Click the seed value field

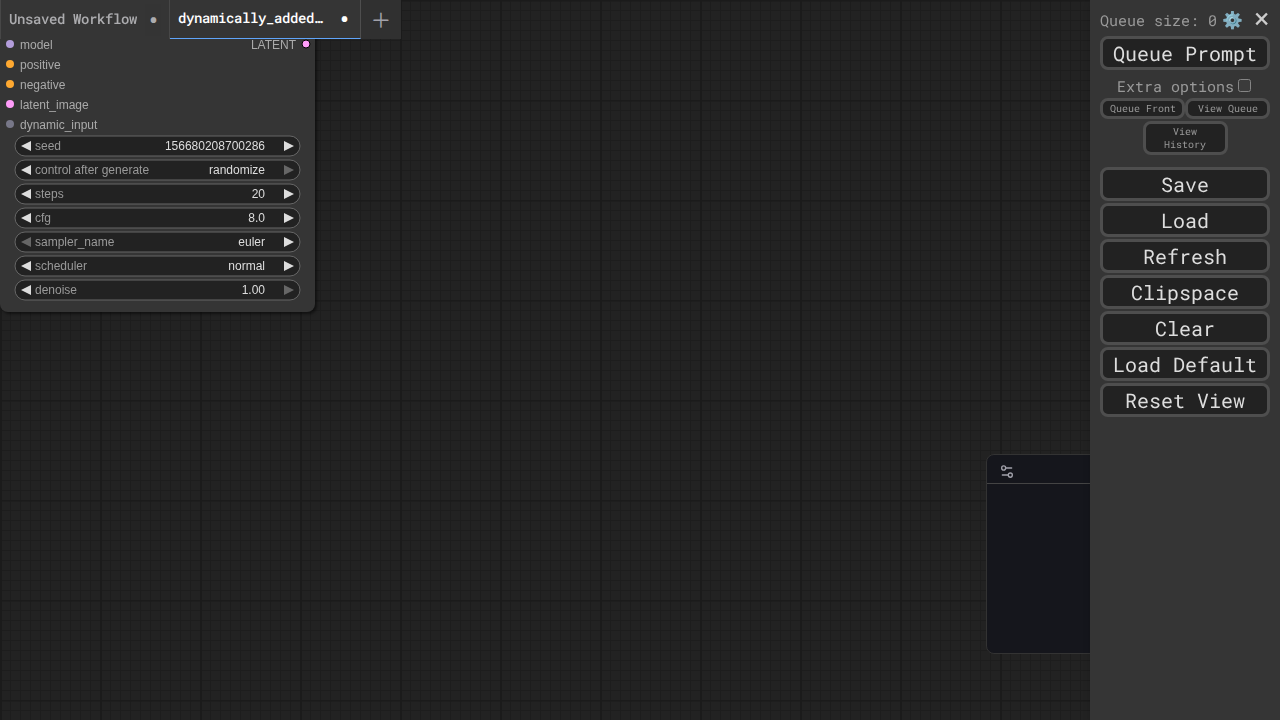point(157,146)
